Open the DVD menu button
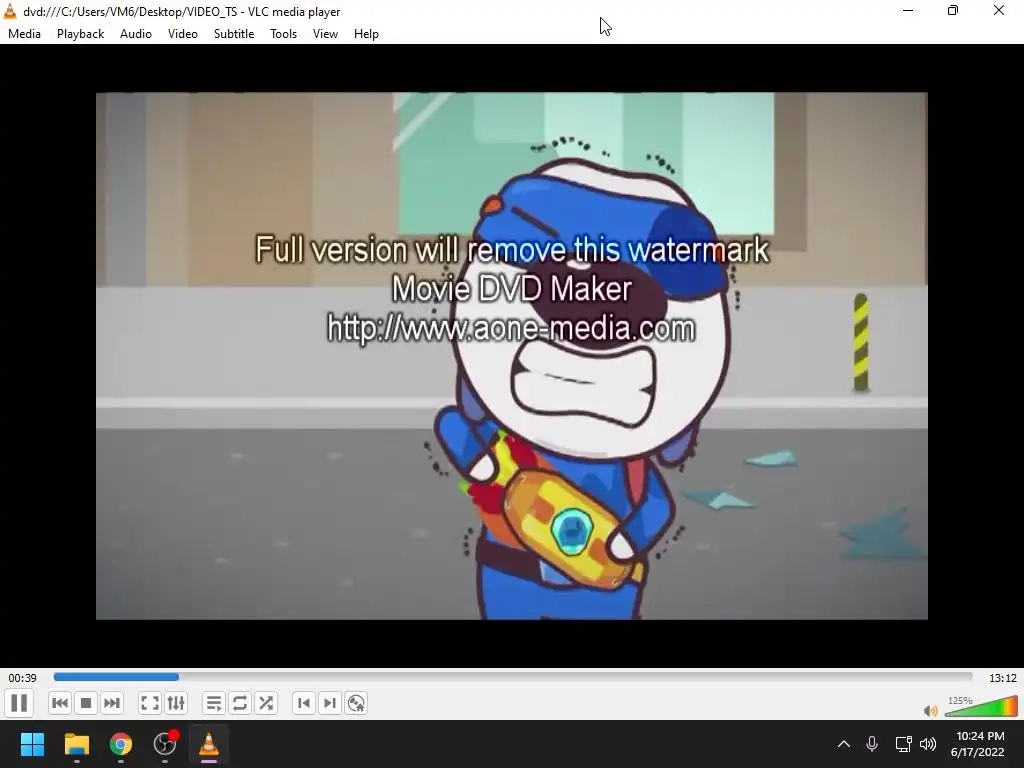This screenshot has width=1024, height=768. click(356, 703)
